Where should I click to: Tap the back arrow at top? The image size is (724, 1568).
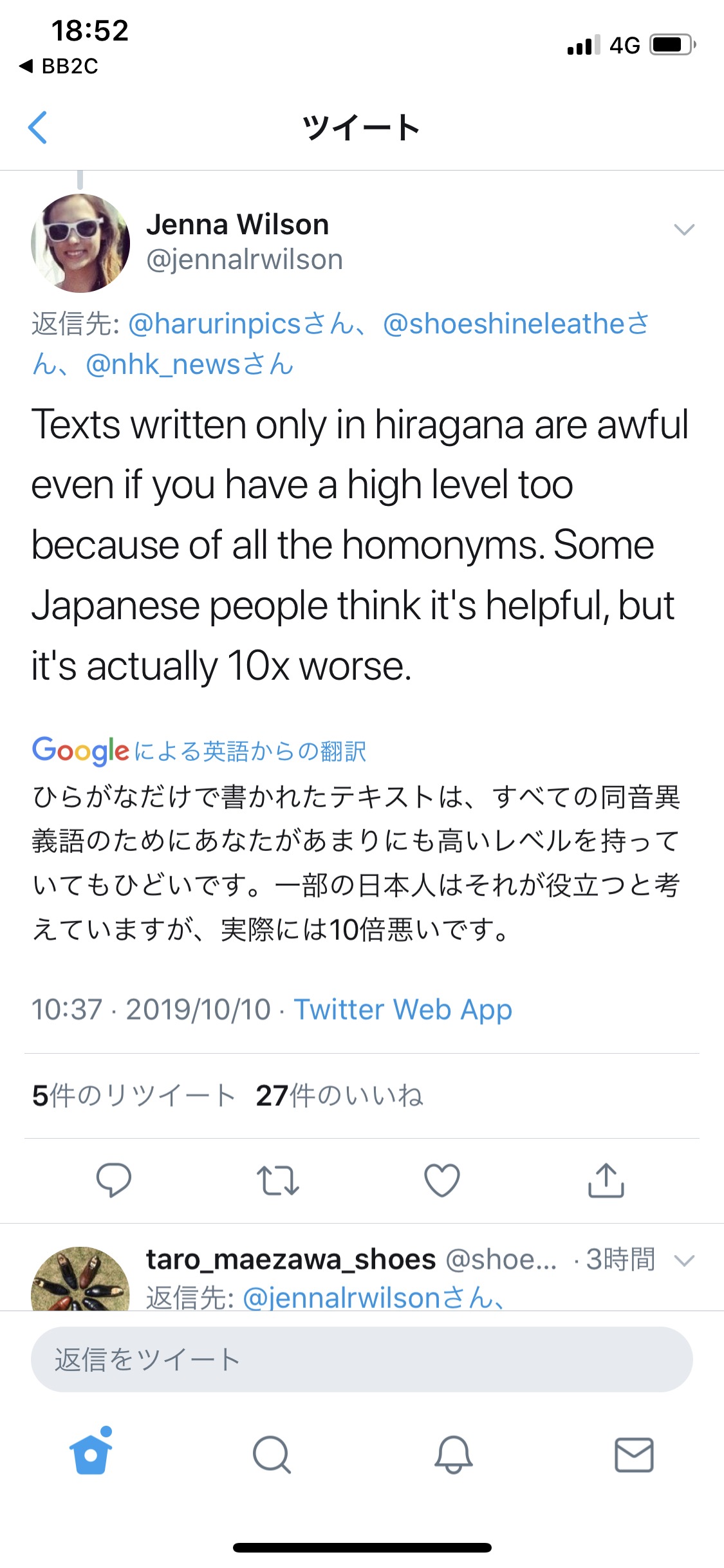39,127
